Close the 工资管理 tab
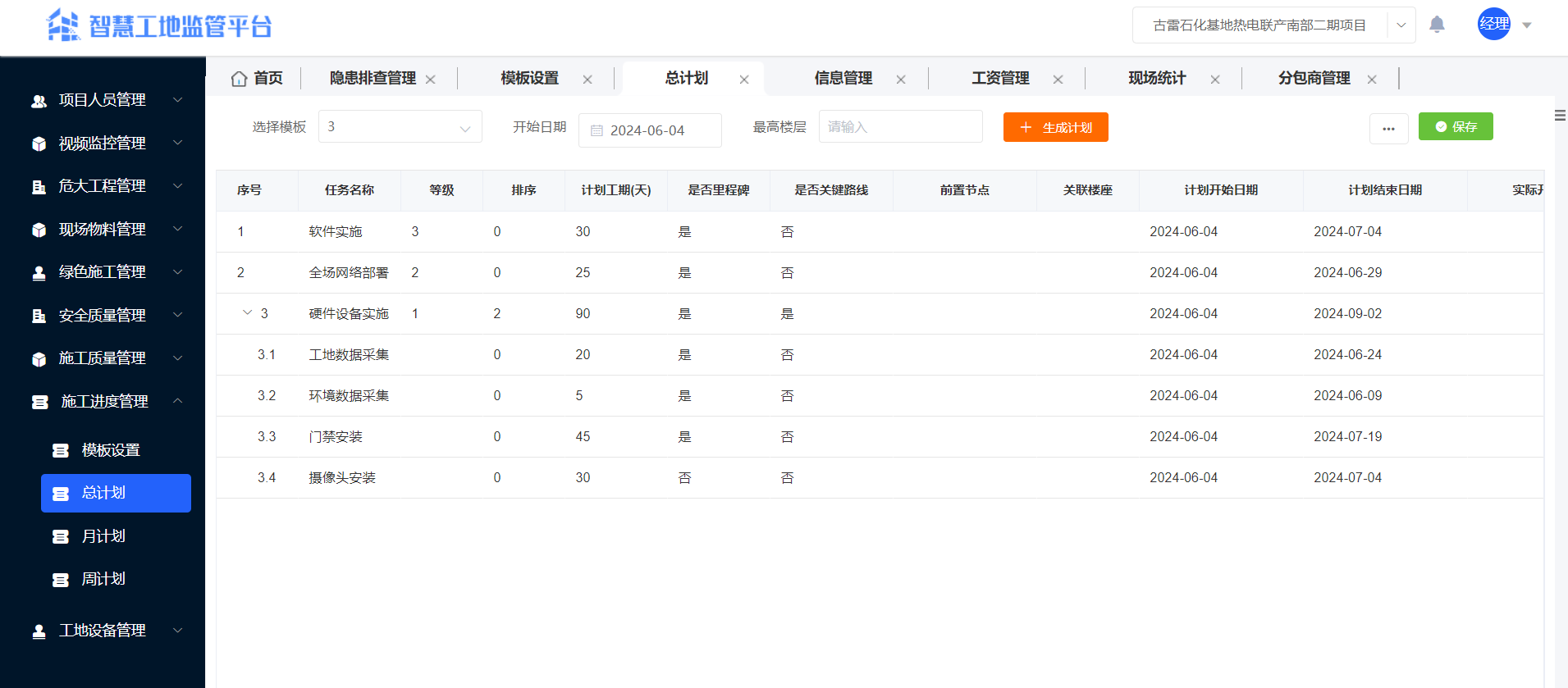 (1058, 80)
